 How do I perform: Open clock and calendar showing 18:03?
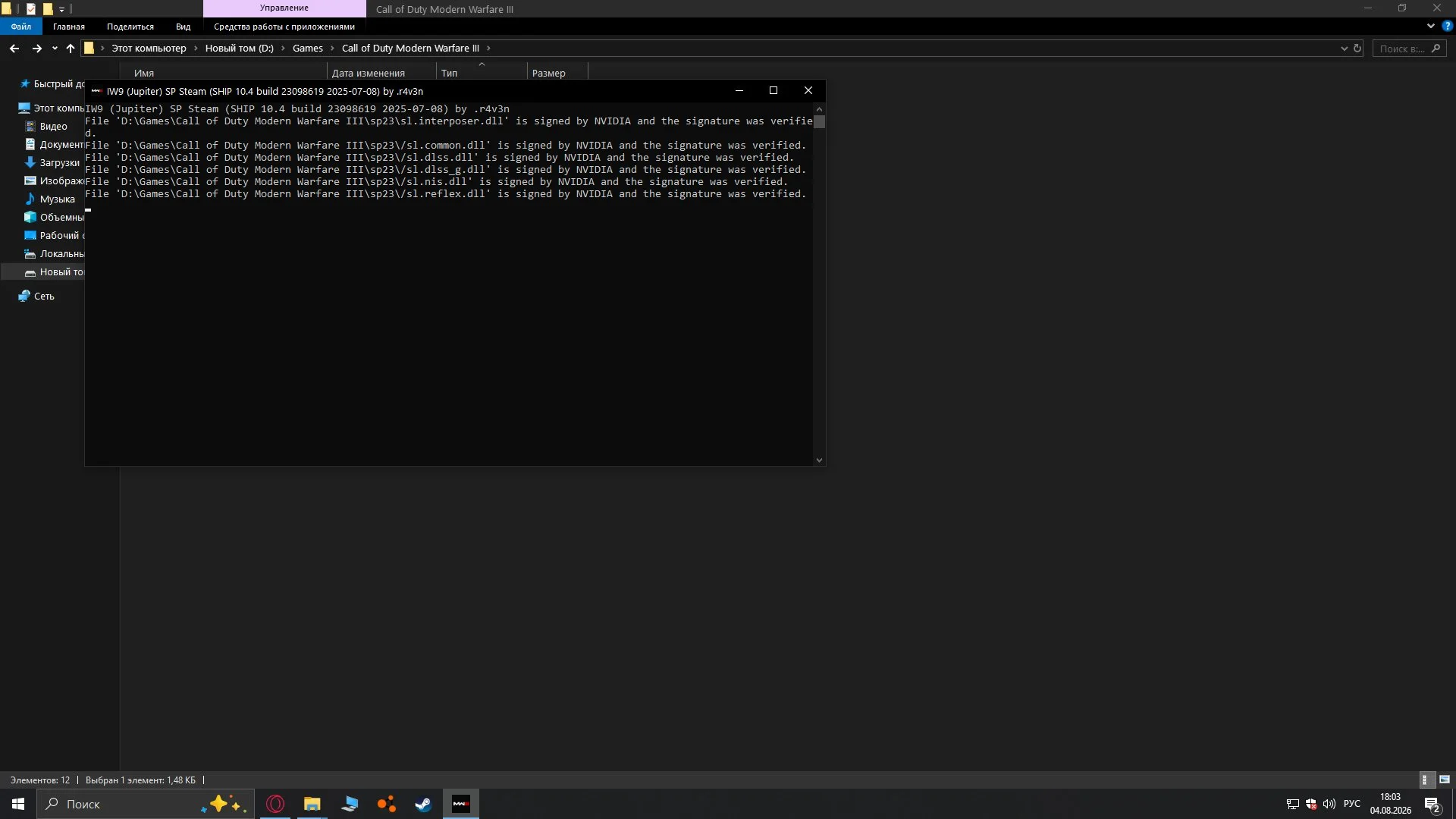[1390, 804]
